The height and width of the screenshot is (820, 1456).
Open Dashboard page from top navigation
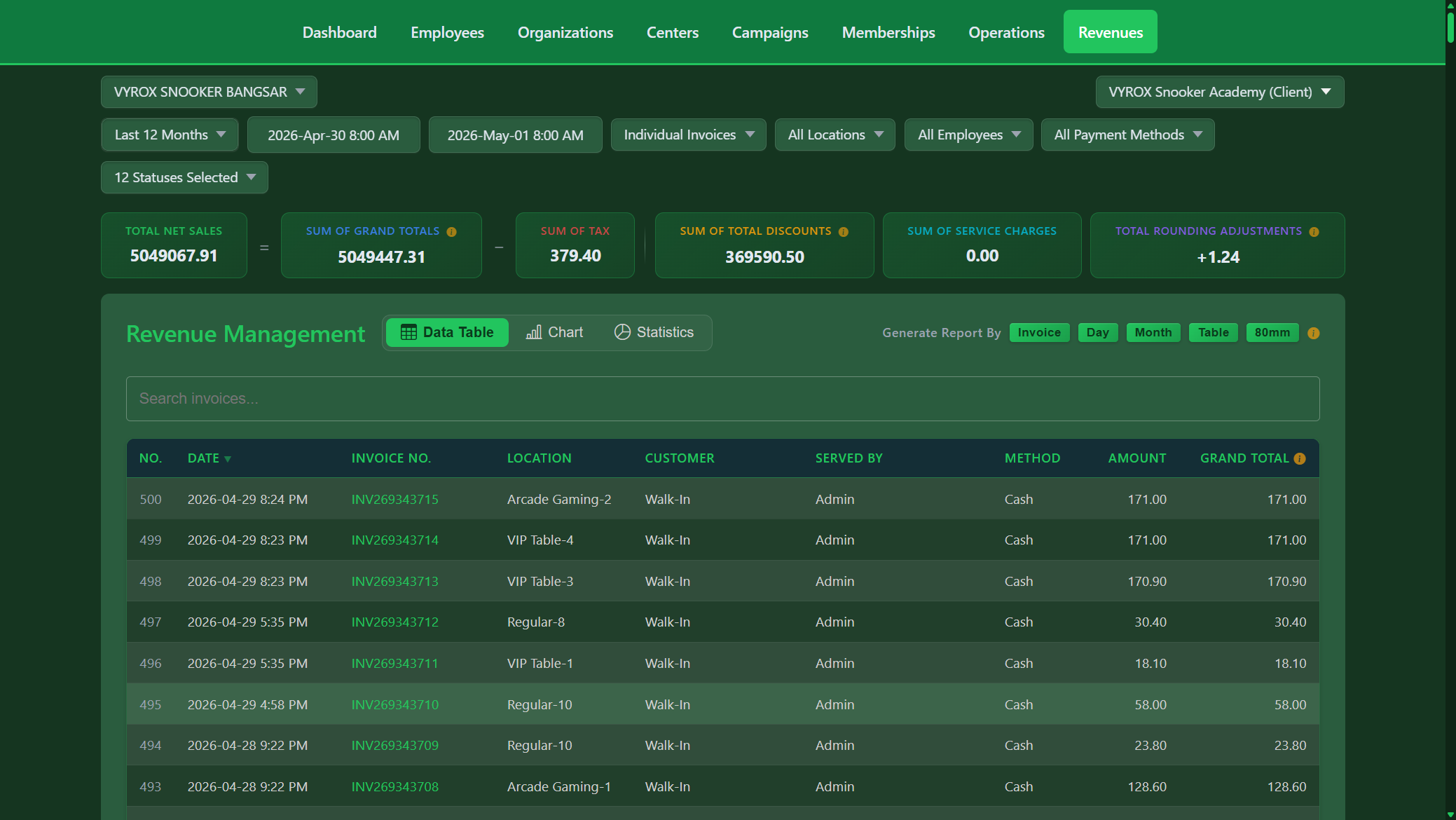(340, 32)
